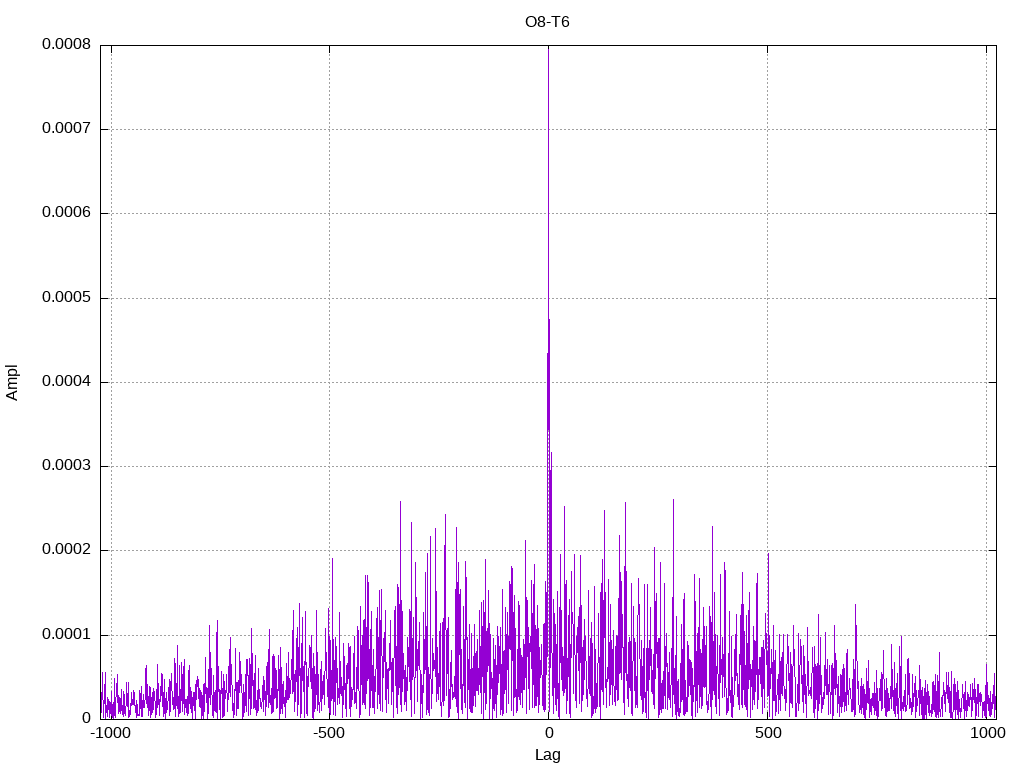
Task: Click the Y-axis label Ampl
Action: [12, 383]
